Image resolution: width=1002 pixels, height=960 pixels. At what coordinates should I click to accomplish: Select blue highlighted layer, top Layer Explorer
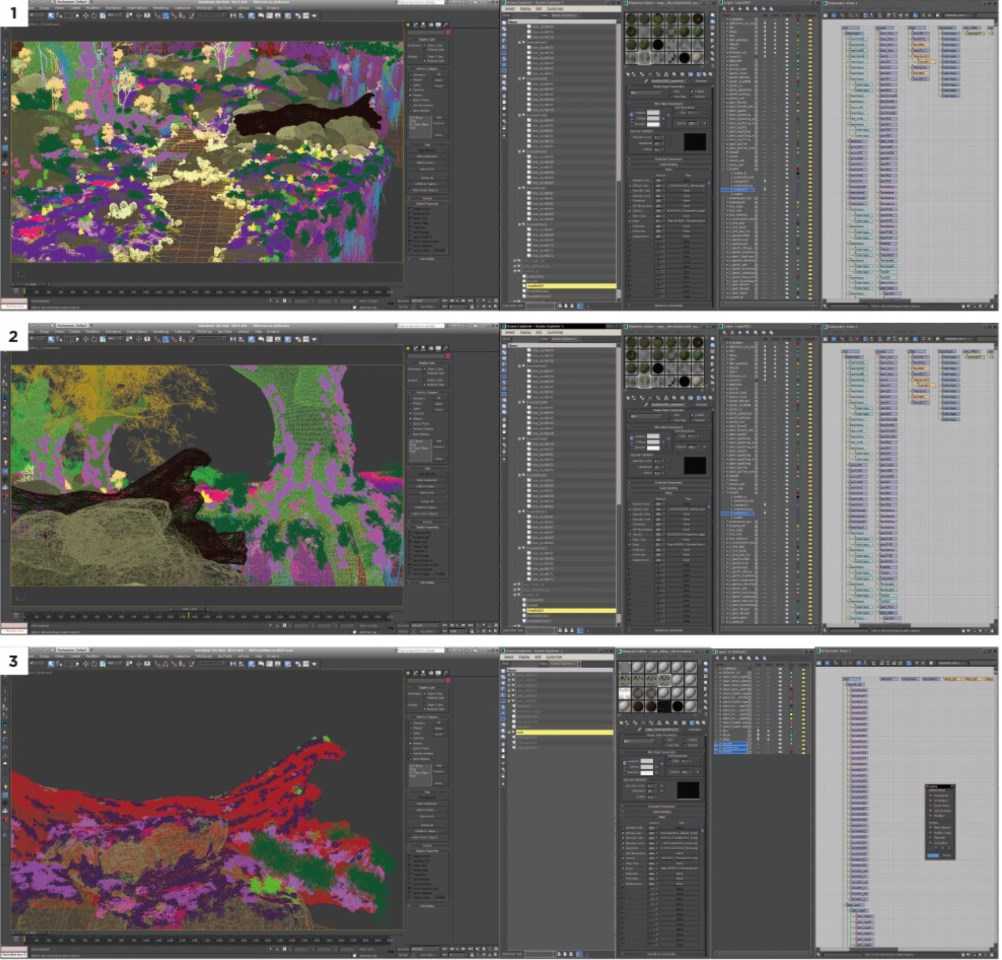[738, 190]
